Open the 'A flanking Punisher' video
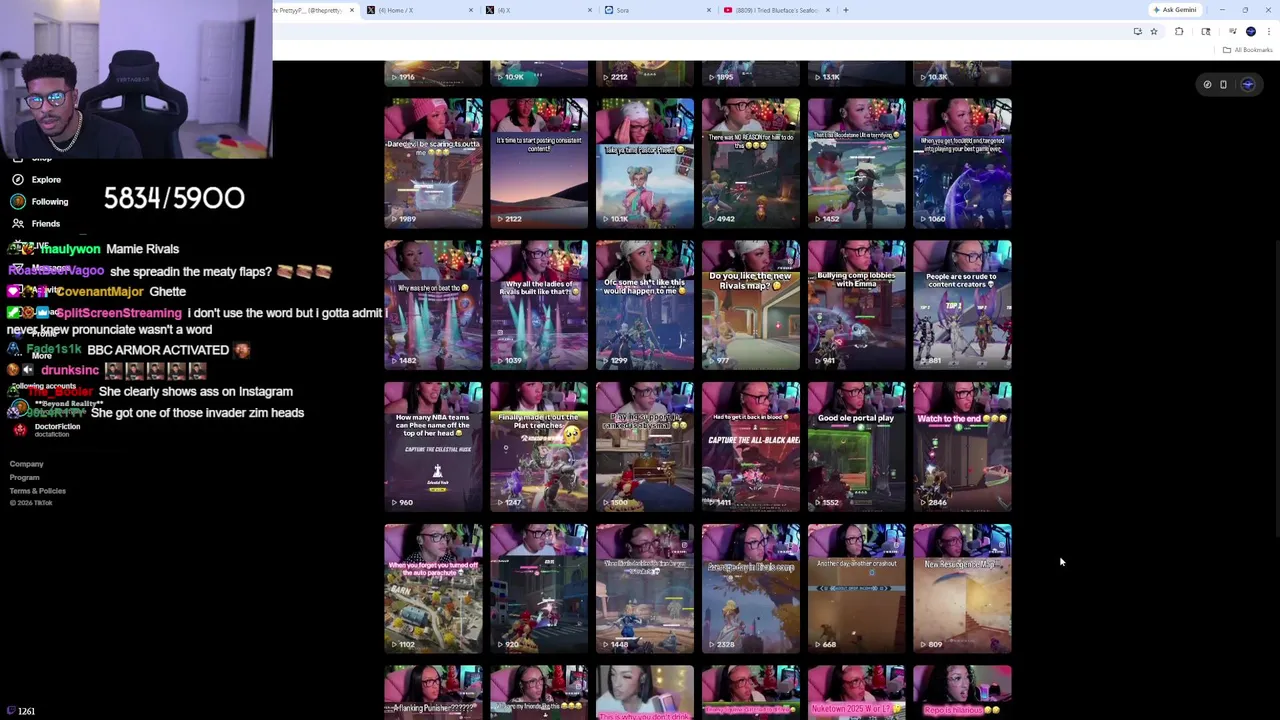Image resolution: width=1280 pixels, height=720 pixels. click(433, 692)
